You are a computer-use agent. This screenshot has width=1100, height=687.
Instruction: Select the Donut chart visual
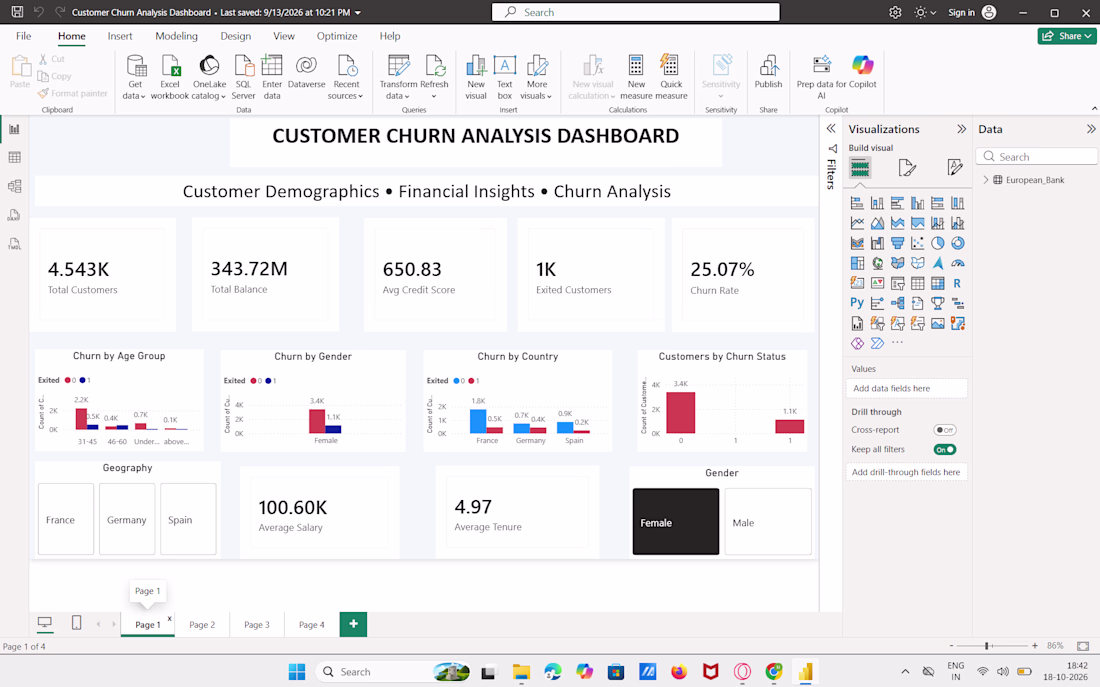[x=958, y=243]
